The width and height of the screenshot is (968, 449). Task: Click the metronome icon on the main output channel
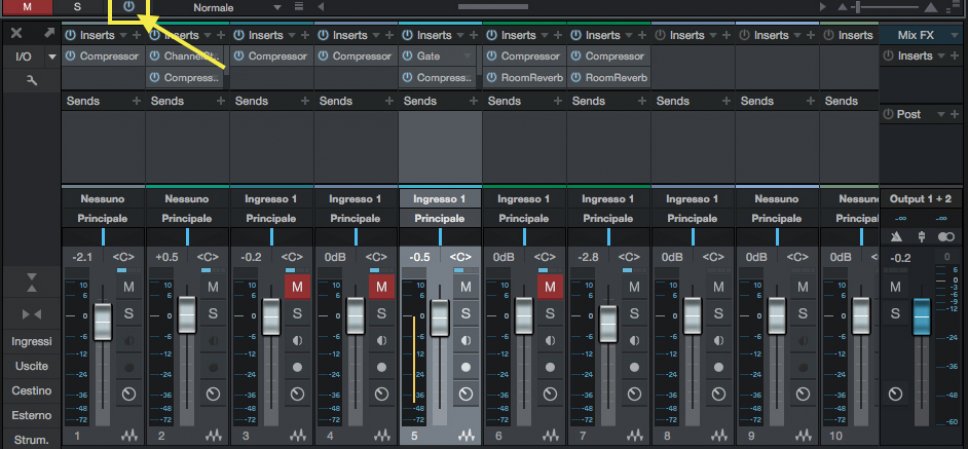click(x=896, y=237)
